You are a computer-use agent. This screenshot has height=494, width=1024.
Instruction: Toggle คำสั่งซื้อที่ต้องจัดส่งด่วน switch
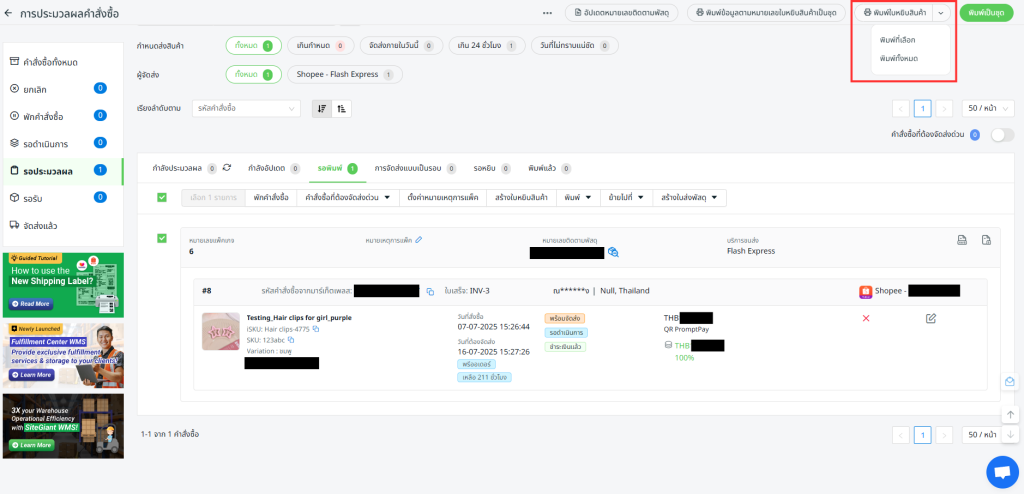[x=1001, y=134]
